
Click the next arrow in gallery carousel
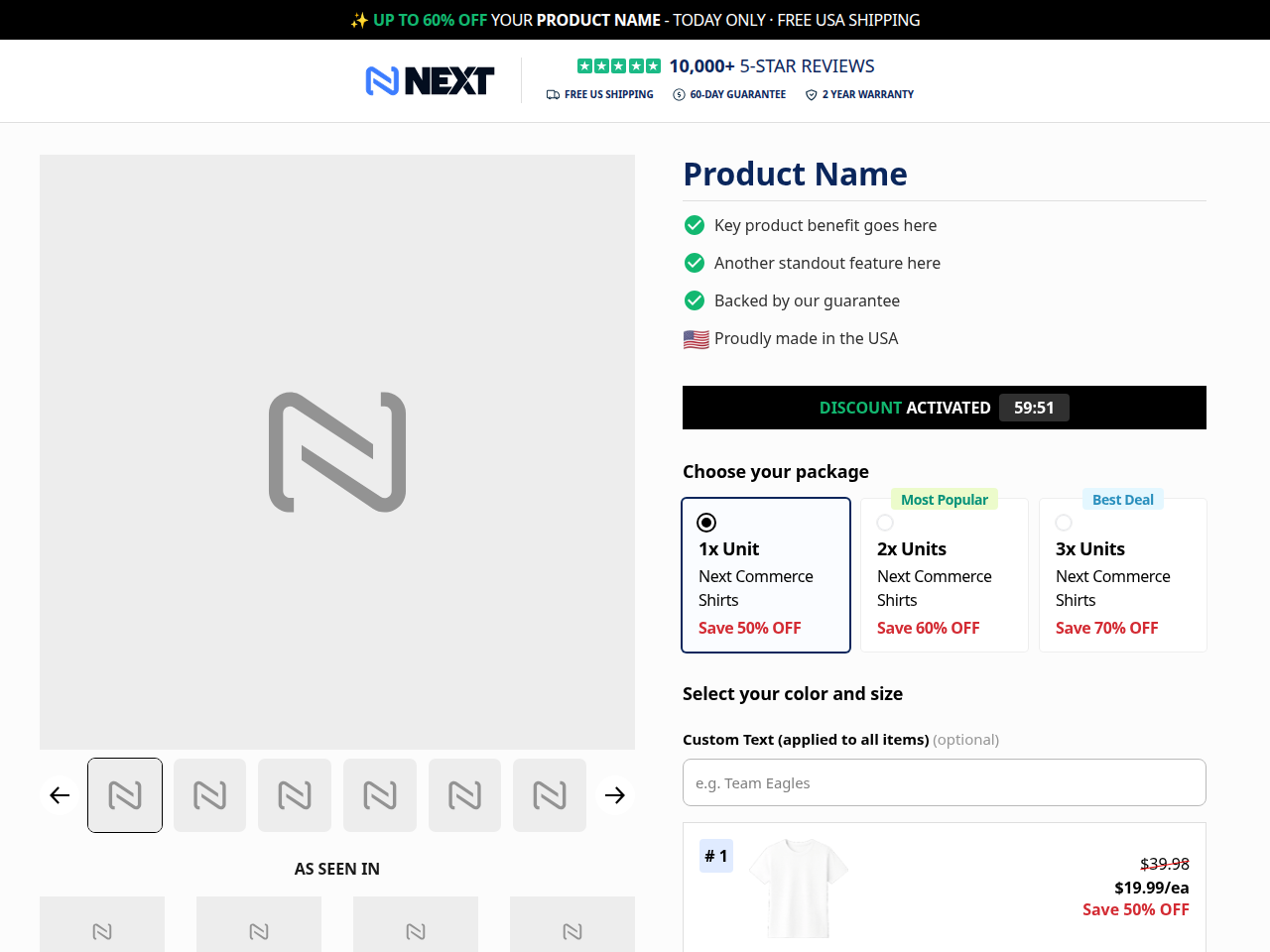click(x=615, y=795)
